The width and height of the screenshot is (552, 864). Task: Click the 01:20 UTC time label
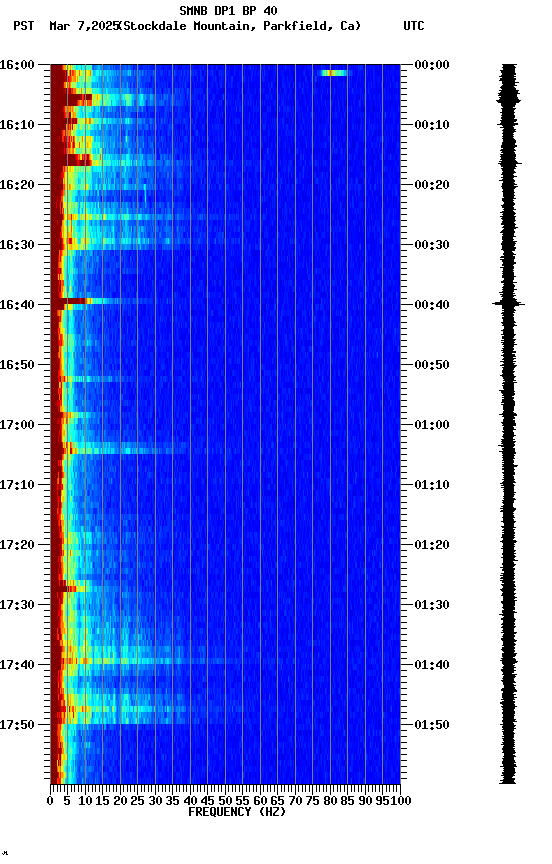(x=432, y=546)
